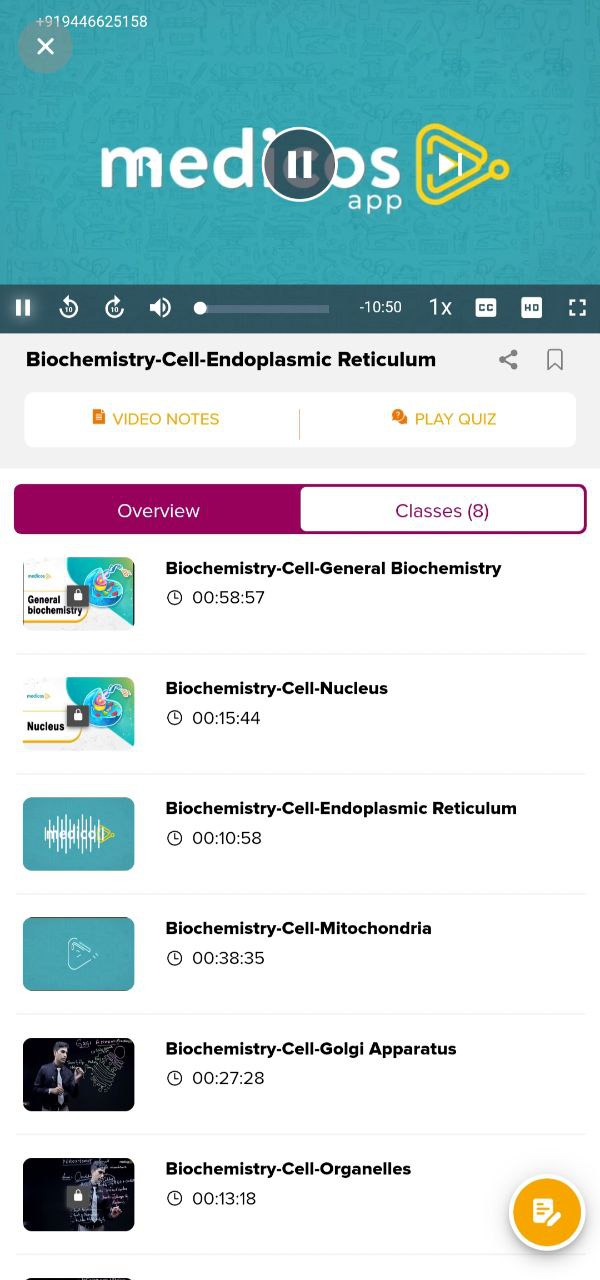Mute the video volume
The height and width of the screenshot is (1280, 600).
(160, 307)
